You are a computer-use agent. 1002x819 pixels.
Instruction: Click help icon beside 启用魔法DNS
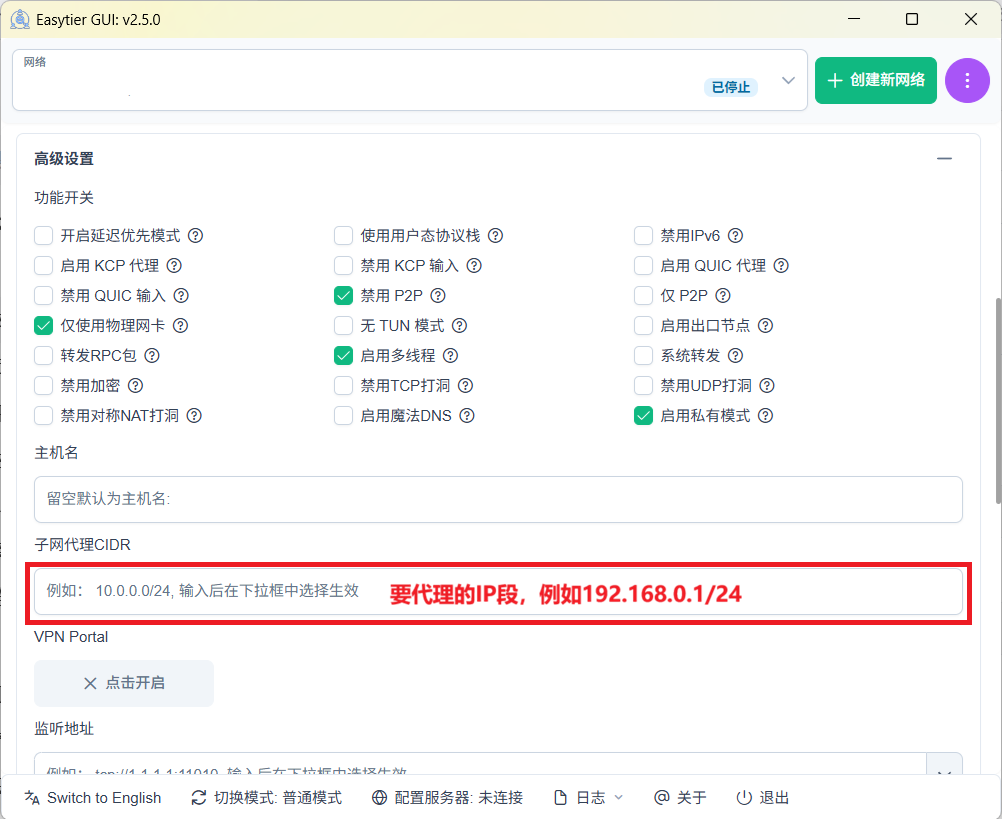coord(467,416)
